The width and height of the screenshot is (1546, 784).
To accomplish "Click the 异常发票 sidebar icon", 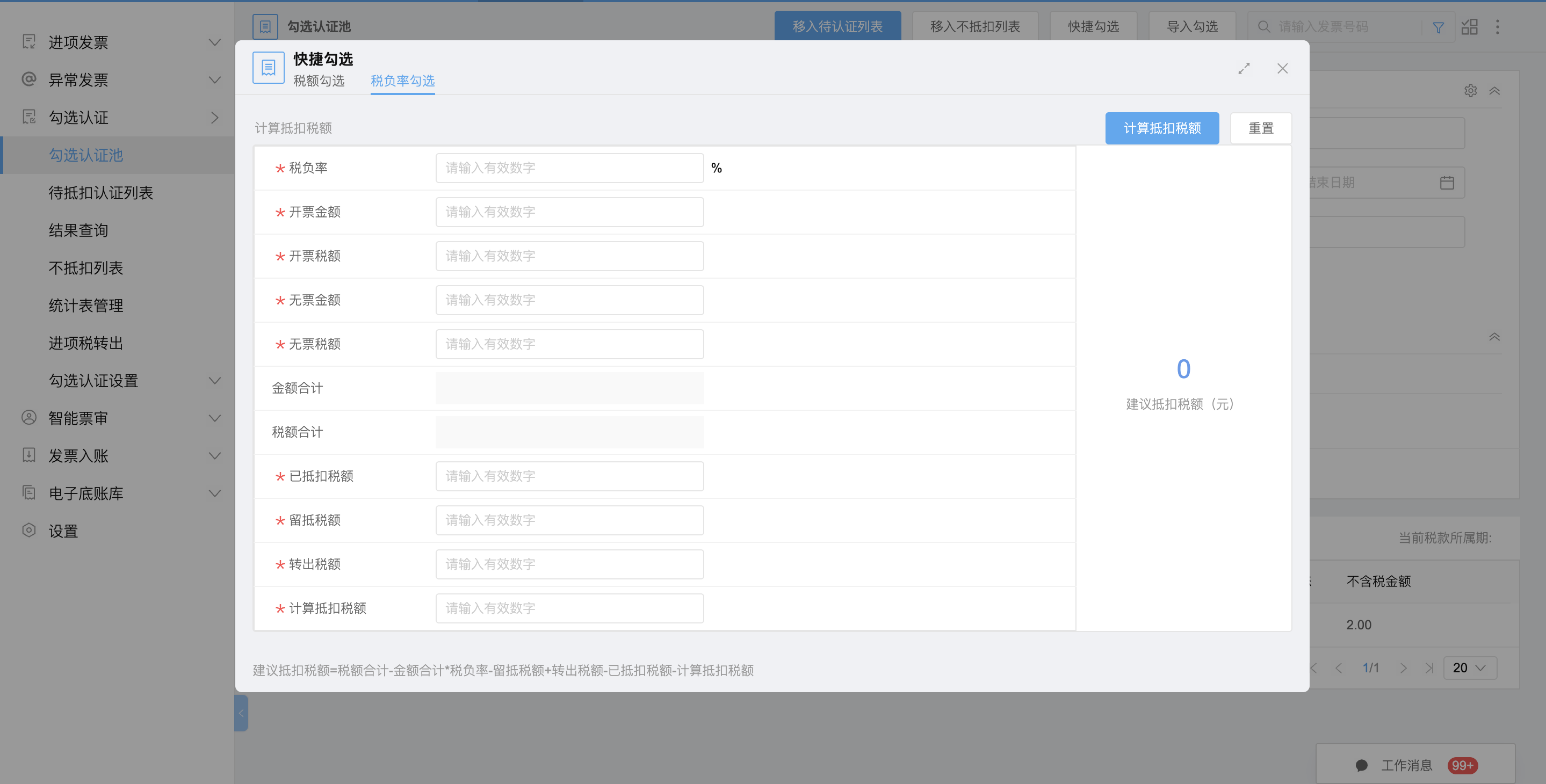I will [29, 79].
